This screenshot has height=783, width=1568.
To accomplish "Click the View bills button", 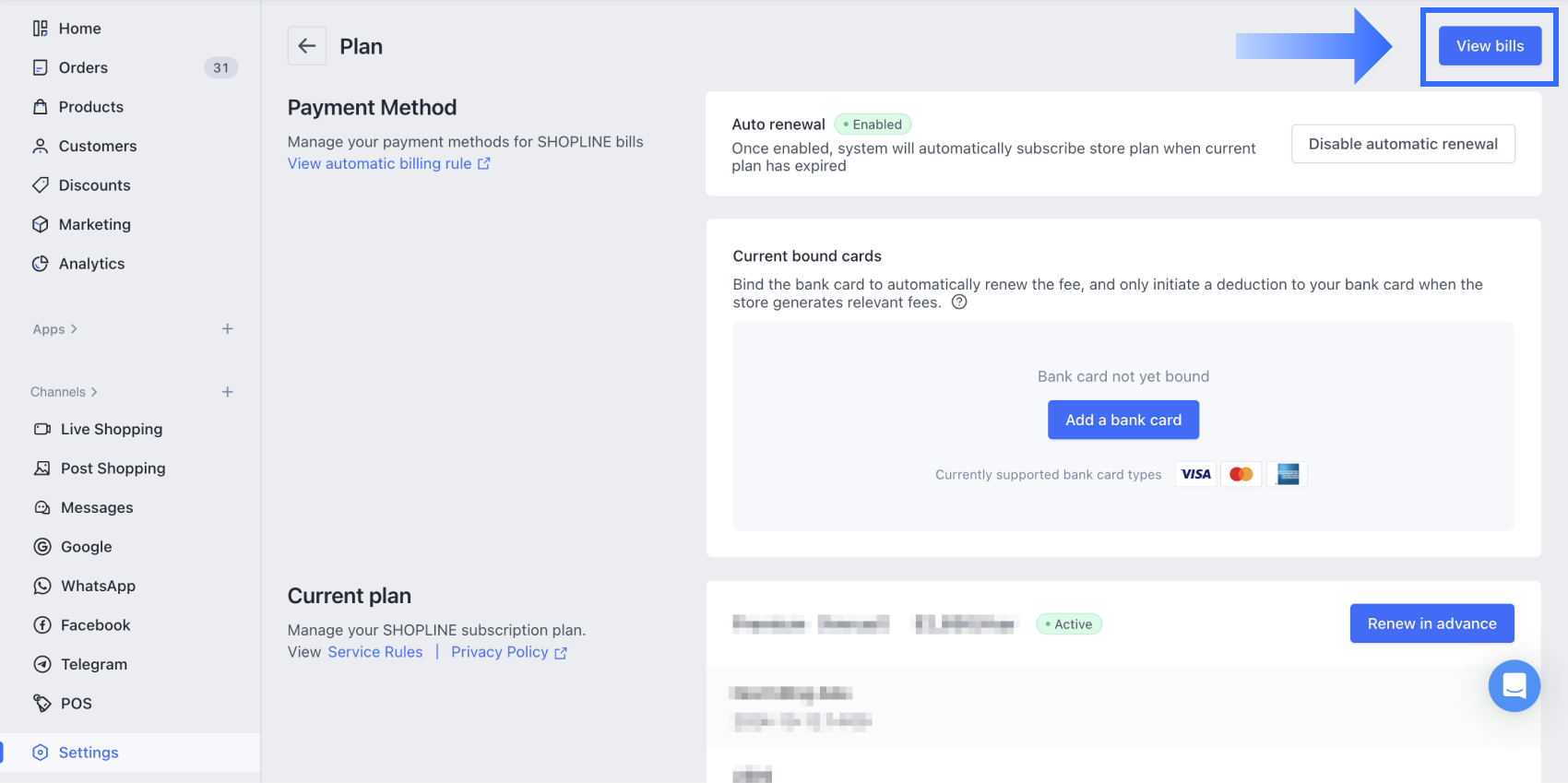I will (1490, 46).
